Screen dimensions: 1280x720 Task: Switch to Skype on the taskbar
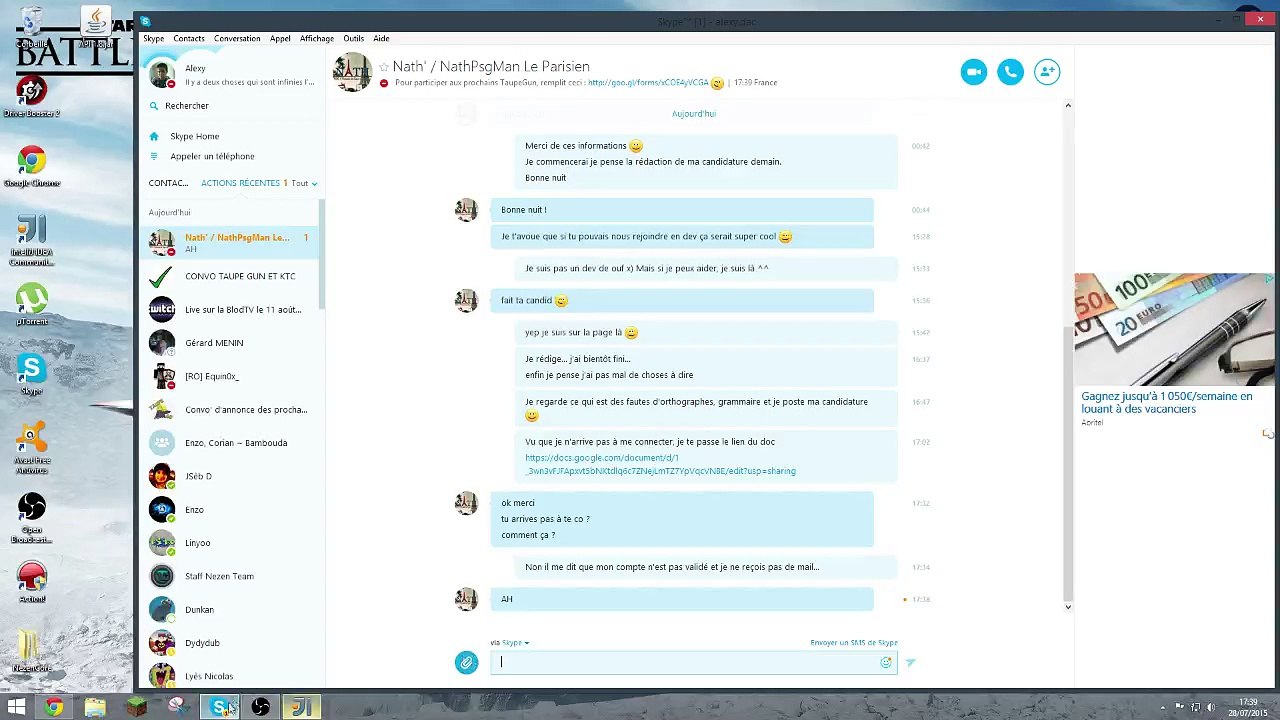(219, 708)
